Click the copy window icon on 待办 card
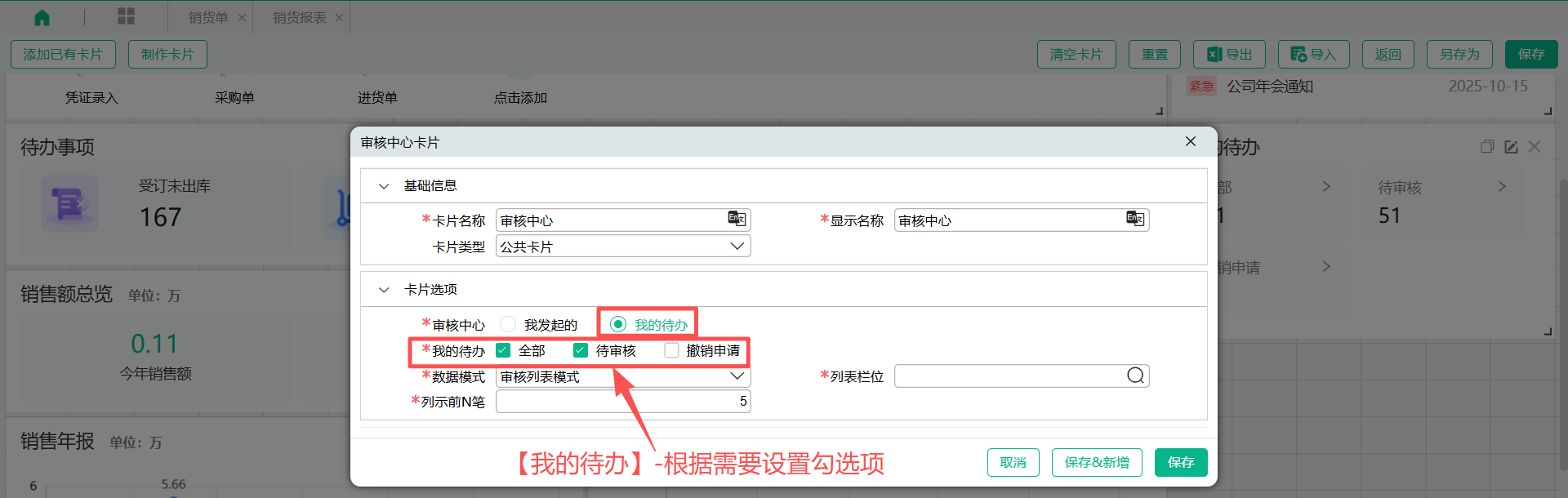 click(x=1487, y=147)
